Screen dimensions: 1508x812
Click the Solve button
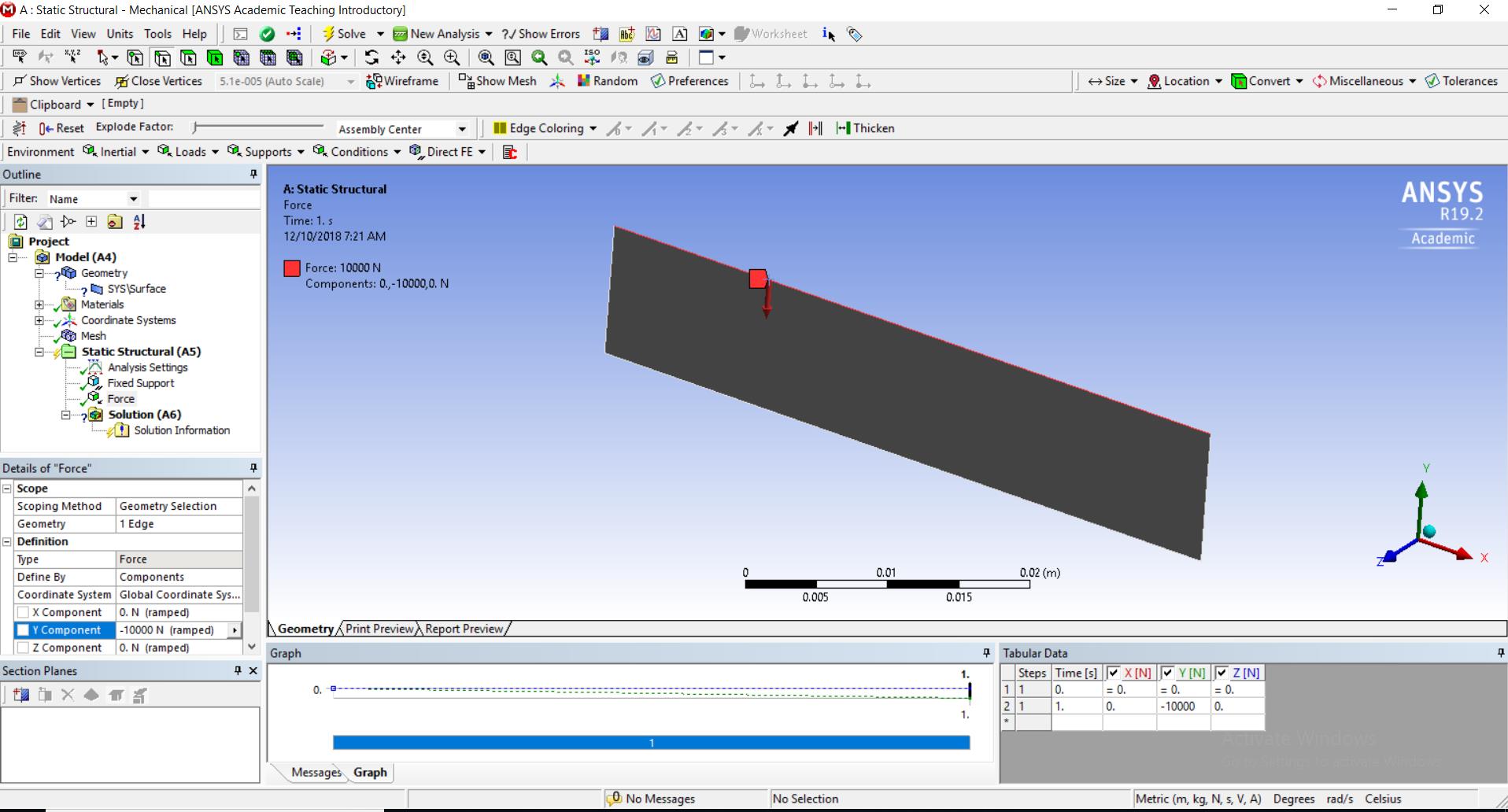tap(344, 34)
